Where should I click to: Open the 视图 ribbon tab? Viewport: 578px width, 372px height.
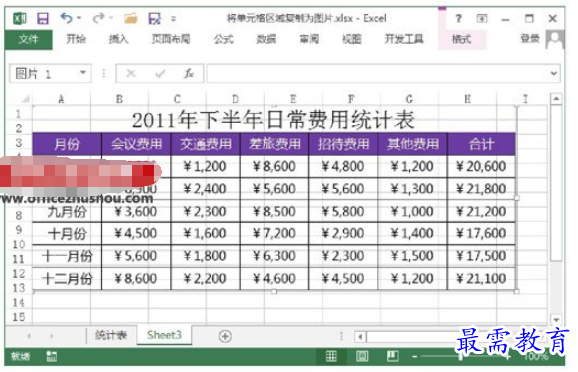(x=352, y=39)
